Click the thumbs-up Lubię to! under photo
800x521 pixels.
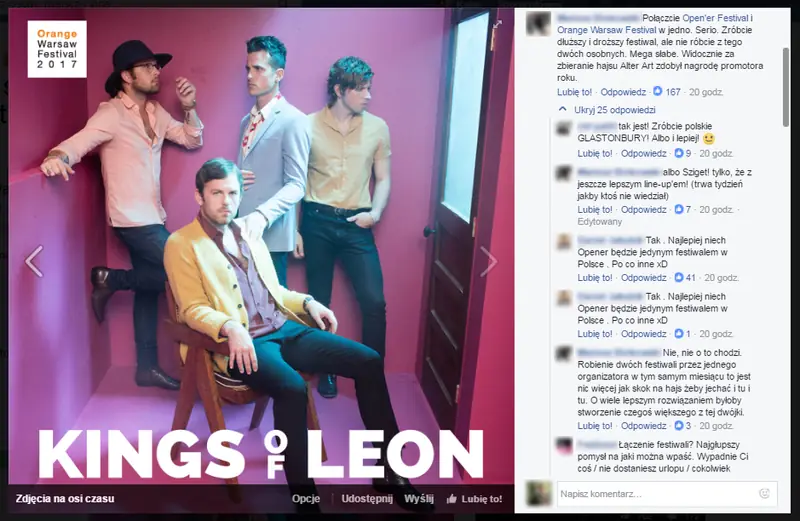coord(474,499)
